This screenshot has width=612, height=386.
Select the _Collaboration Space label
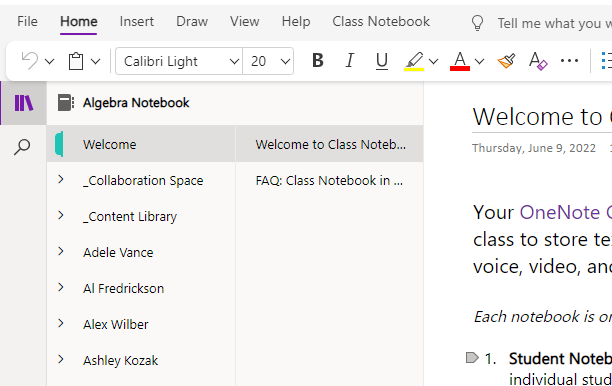click(143, 181)
